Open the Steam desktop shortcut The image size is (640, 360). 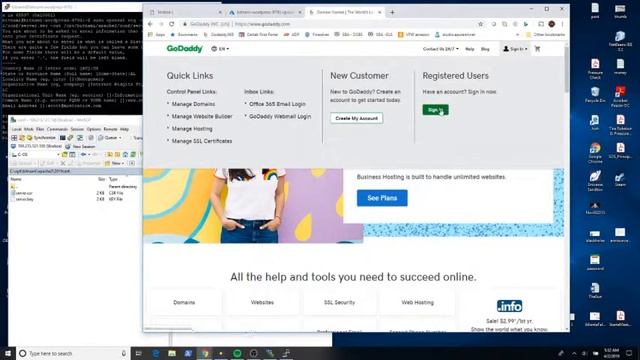point(620,179)
